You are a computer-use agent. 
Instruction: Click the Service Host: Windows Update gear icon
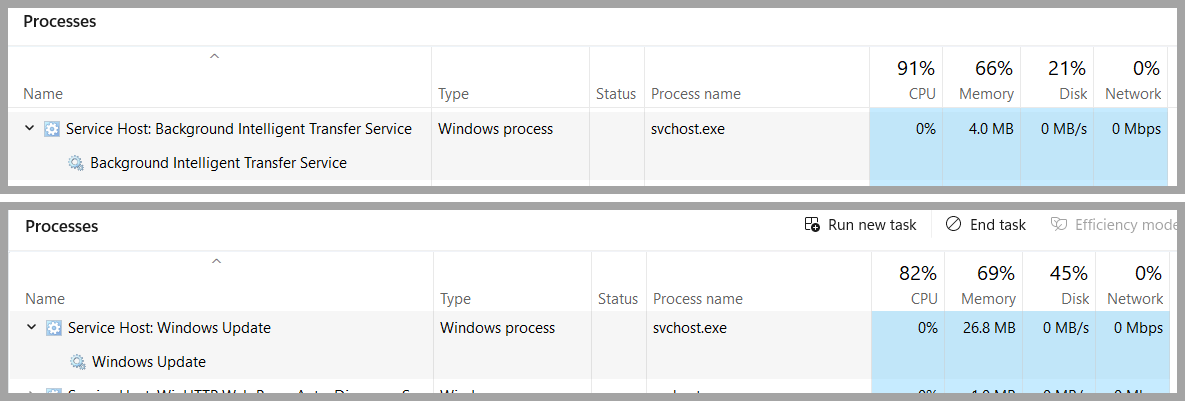pos(53,328)
